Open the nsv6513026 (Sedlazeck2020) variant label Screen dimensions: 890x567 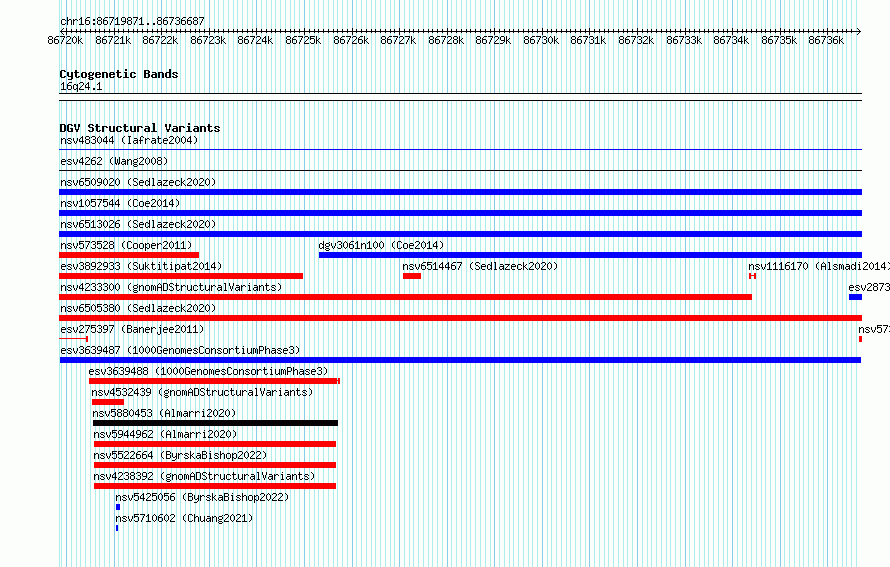pos(138,224)
